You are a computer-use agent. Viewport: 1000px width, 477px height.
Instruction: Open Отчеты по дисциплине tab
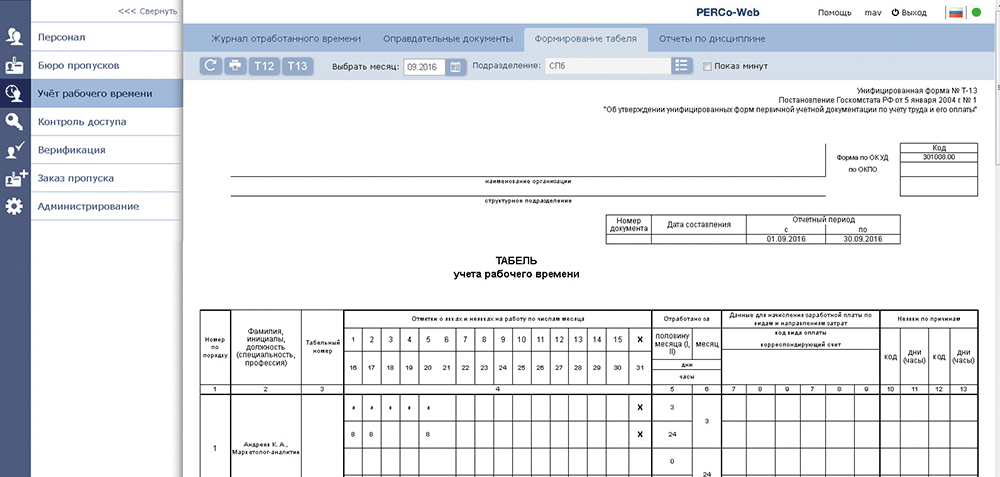coord(712,39)
